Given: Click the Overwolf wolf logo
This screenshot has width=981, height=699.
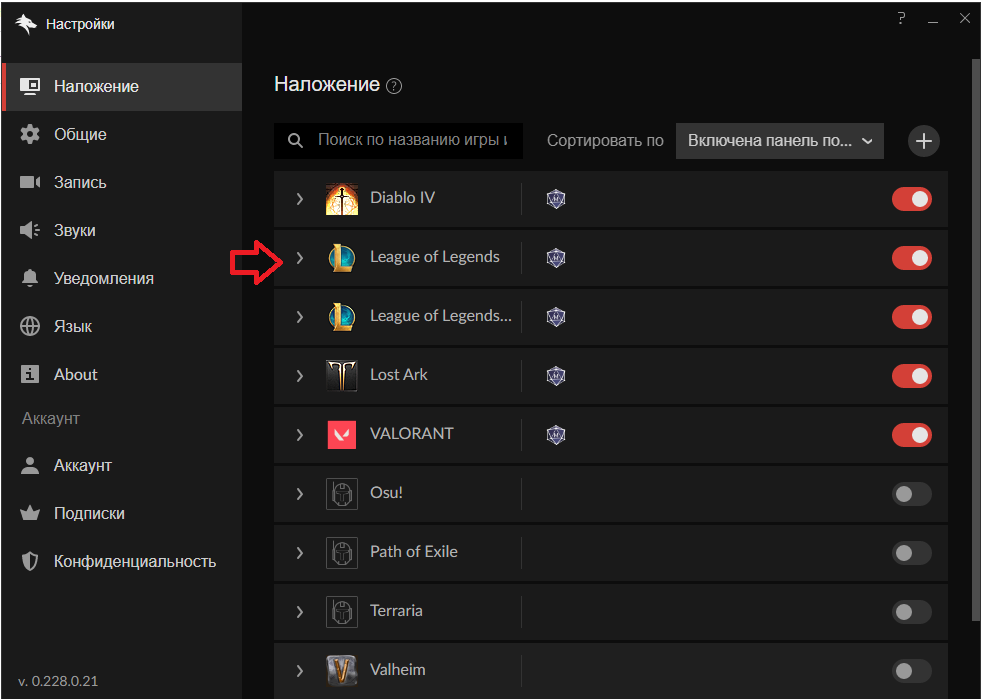Looking at the screenshot, I should pos(26,24).
